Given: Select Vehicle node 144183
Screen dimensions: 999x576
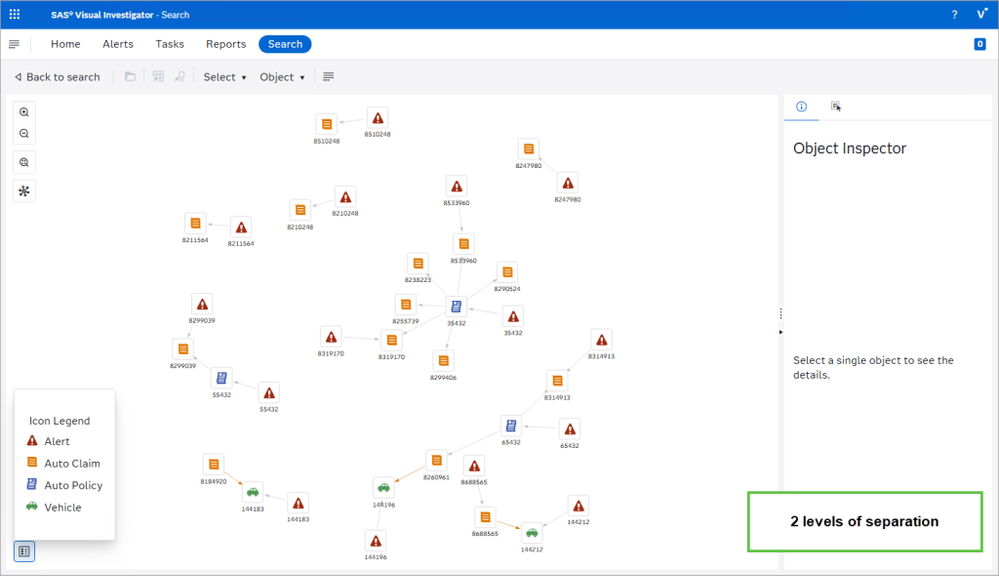Looking at the screenshot, I should (x=253, y=493).
